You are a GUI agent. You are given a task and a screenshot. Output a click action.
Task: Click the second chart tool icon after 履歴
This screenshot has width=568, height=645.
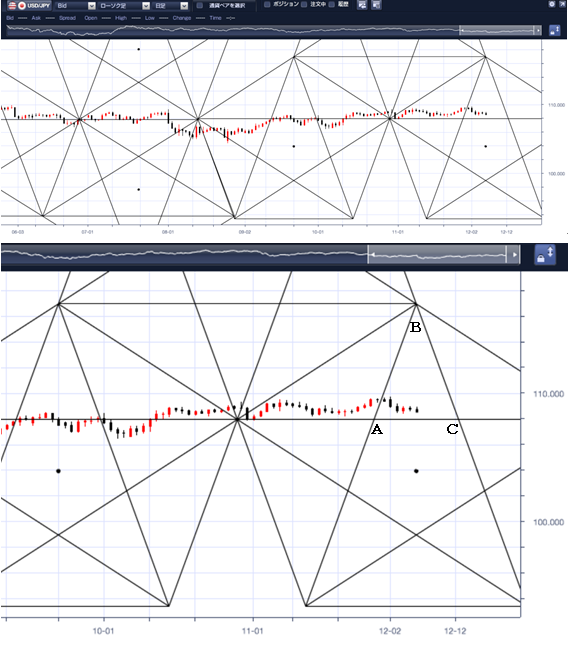[x=376, y=5]
